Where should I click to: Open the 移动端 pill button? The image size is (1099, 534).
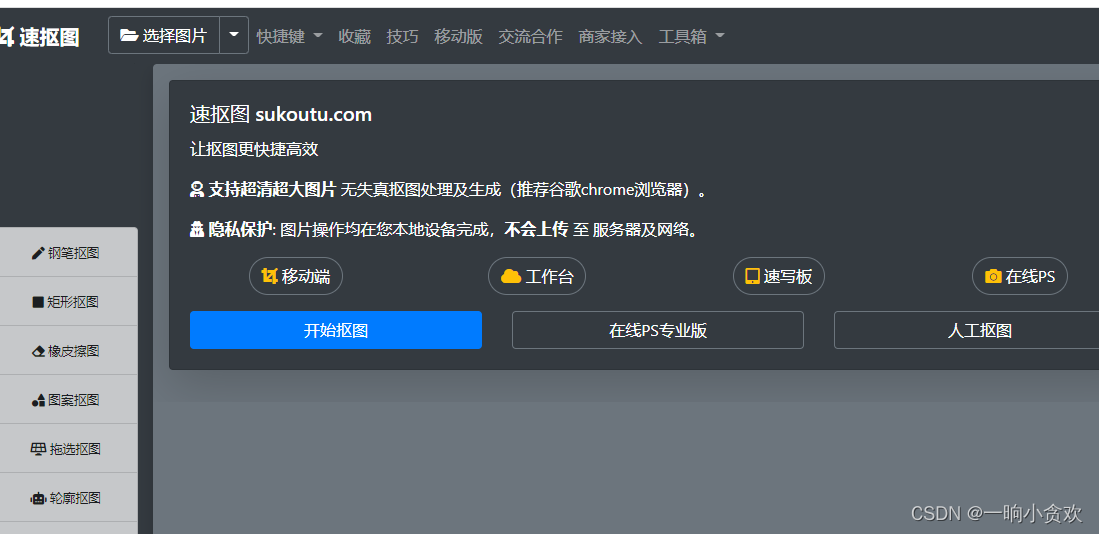click(x=296, y=276)
